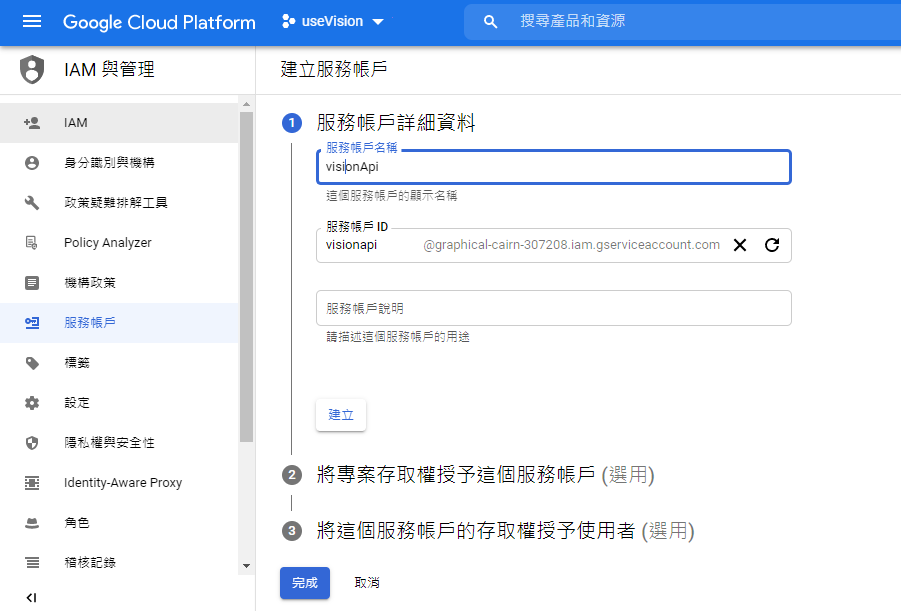The width and height of the screenshot is (901, 611).
Task: Click the sidebar scrollbar up arrow
Action: point(246,105)
